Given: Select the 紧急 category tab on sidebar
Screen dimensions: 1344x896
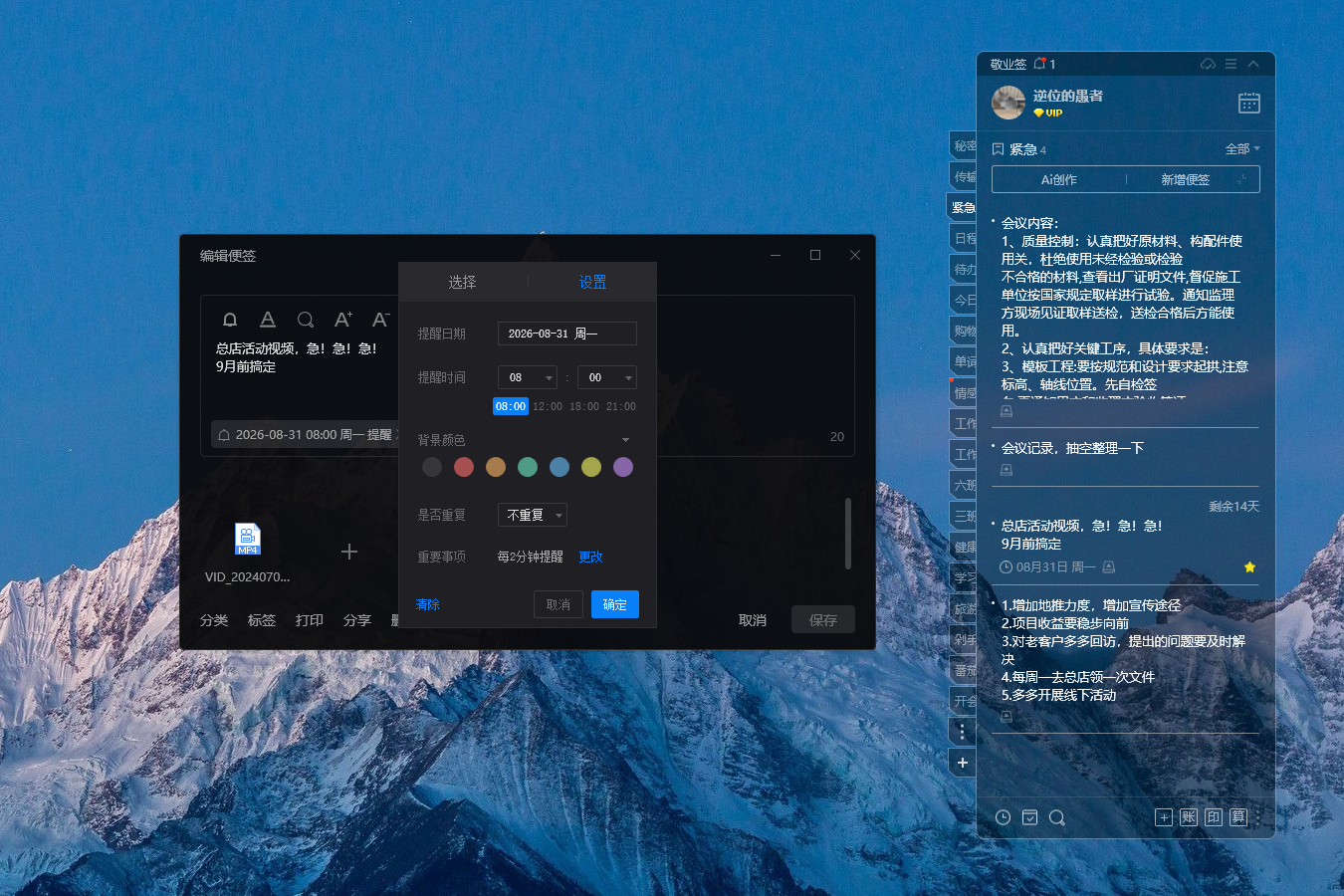Looking at the screenshot, I should [x=962, y=207].
